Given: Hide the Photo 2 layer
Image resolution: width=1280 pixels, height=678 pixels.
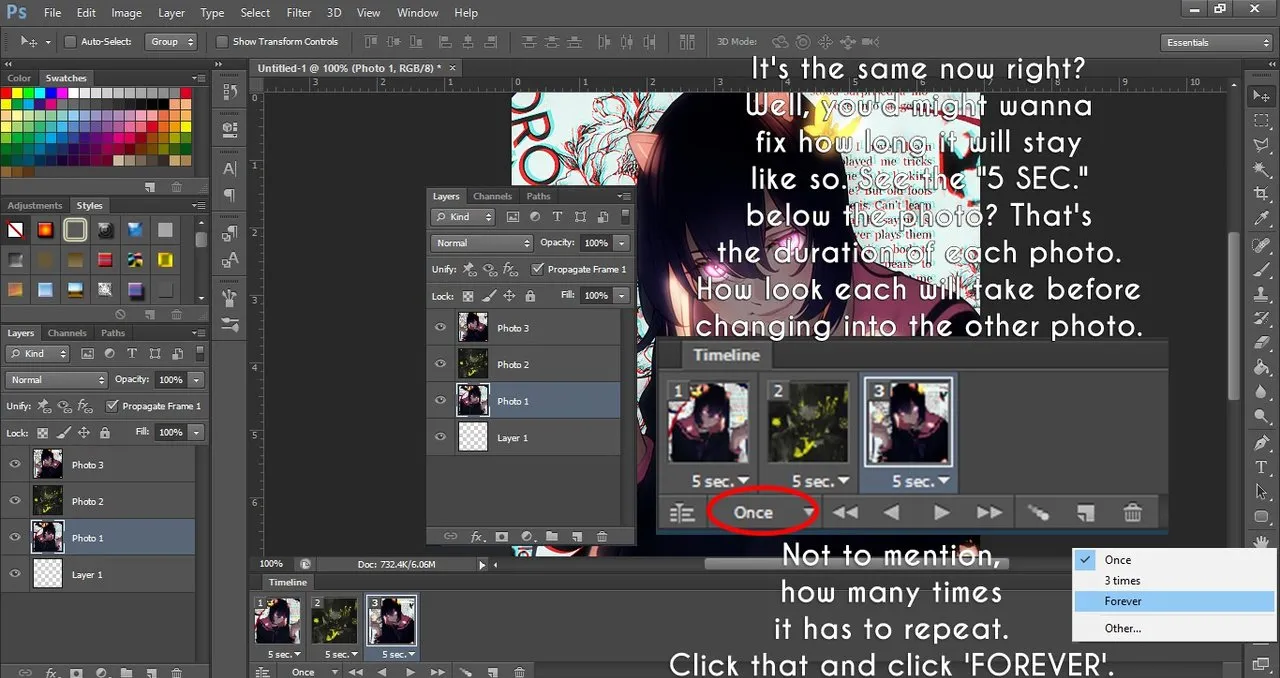Looking at the screenshot, I should coord(15,501).
